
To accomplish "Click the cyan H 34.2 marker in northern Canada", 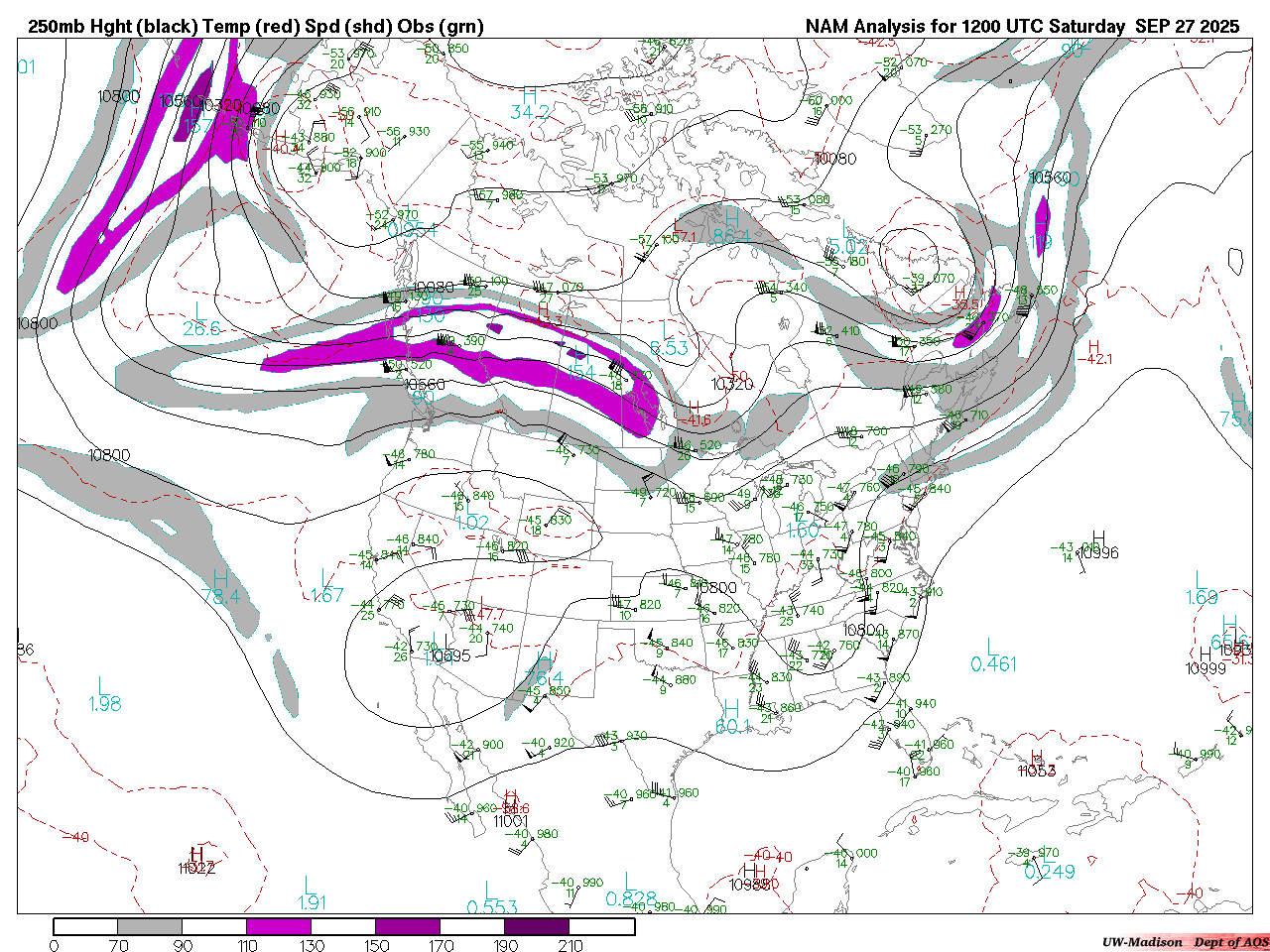I will [530, 104].
